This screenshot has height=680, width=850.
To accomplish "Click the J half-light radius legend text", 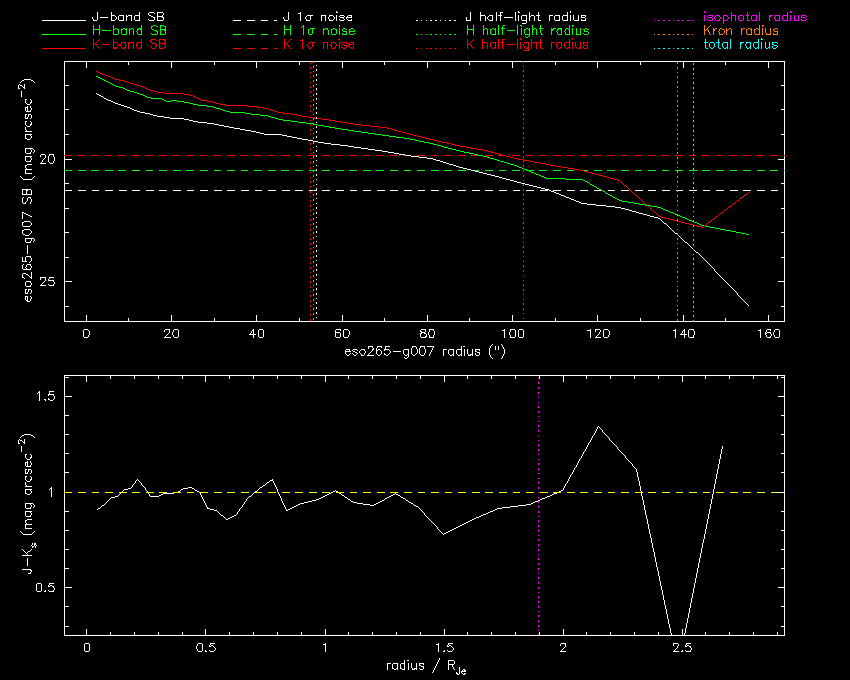I will coord(526,17).
